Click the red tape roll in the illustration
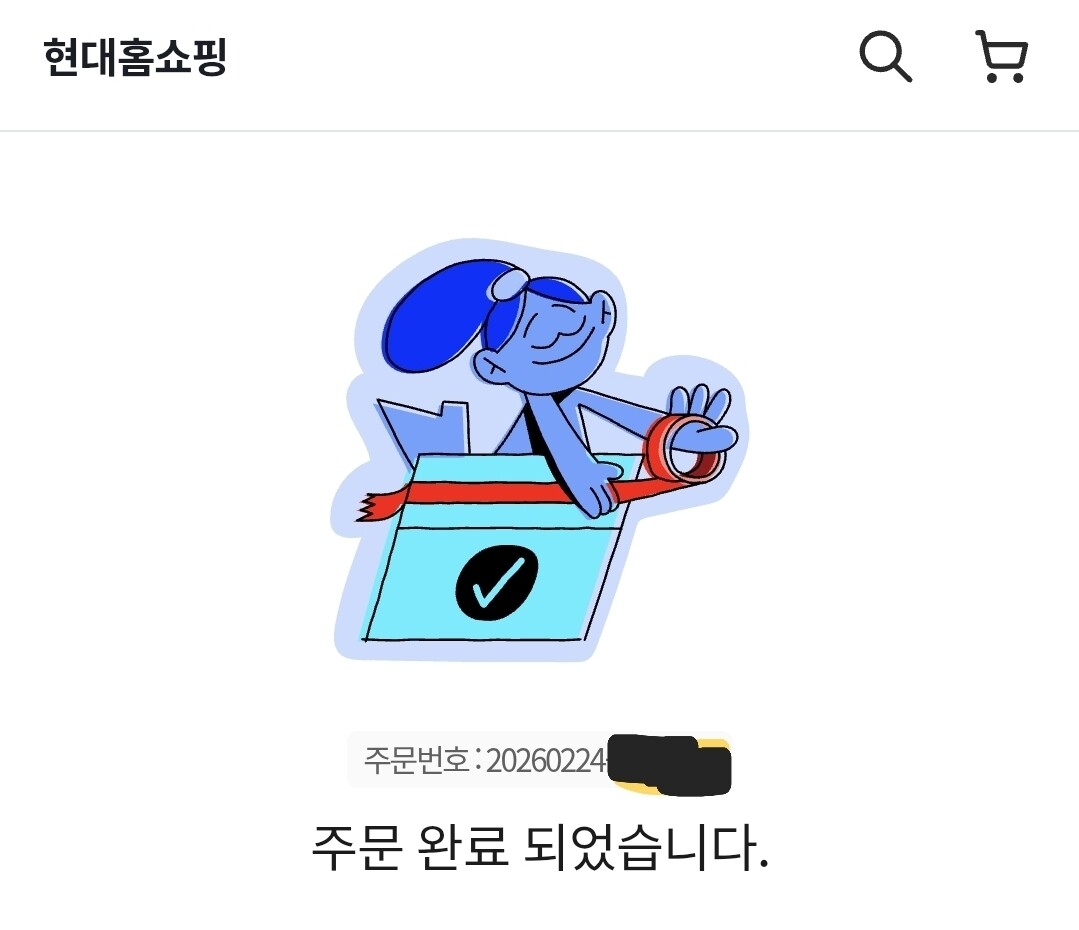The height and width of the screenshot is (930, 1079). click(x=683, y=451)
